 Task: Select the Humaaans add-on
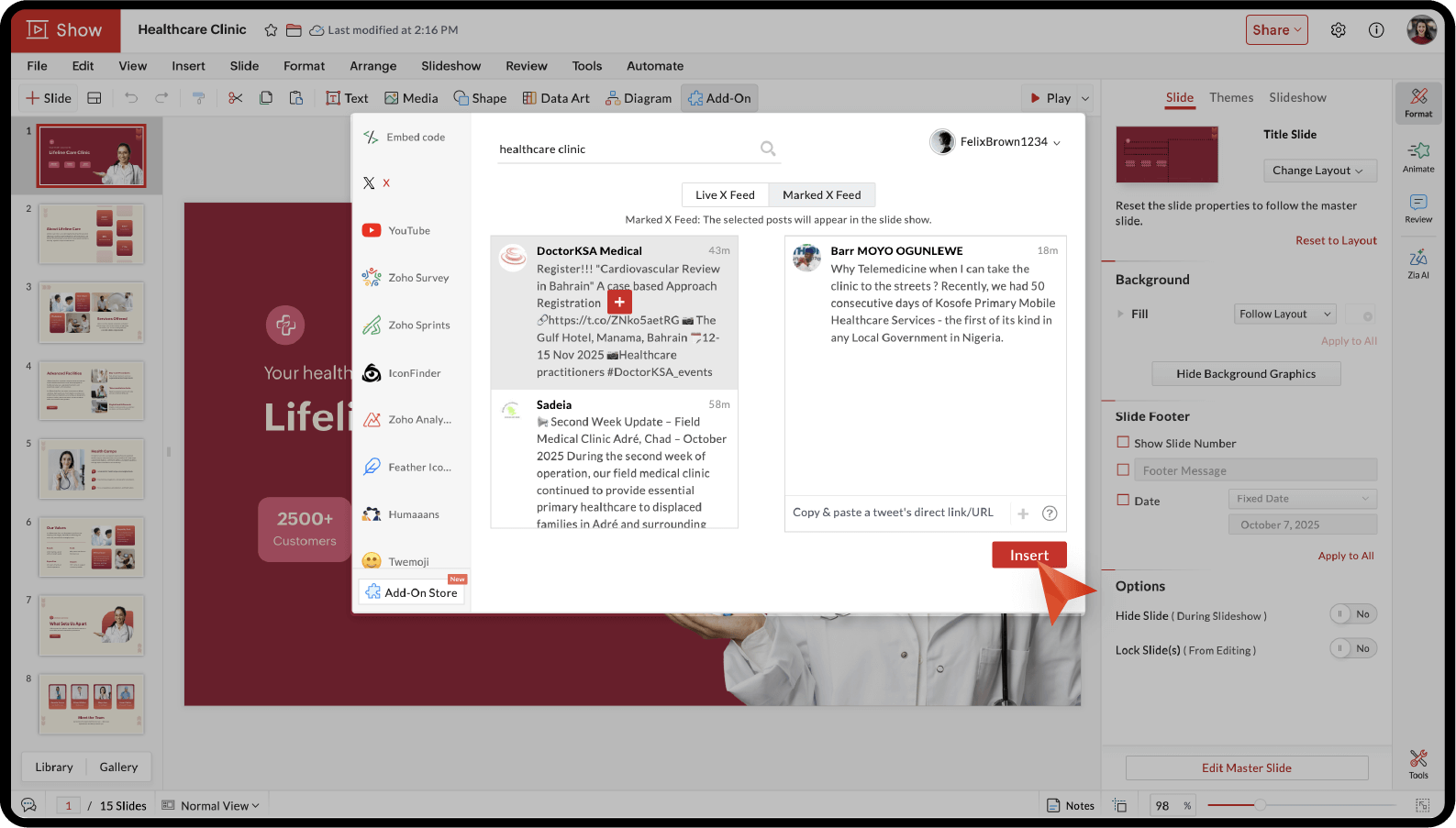tap(401, 514)
